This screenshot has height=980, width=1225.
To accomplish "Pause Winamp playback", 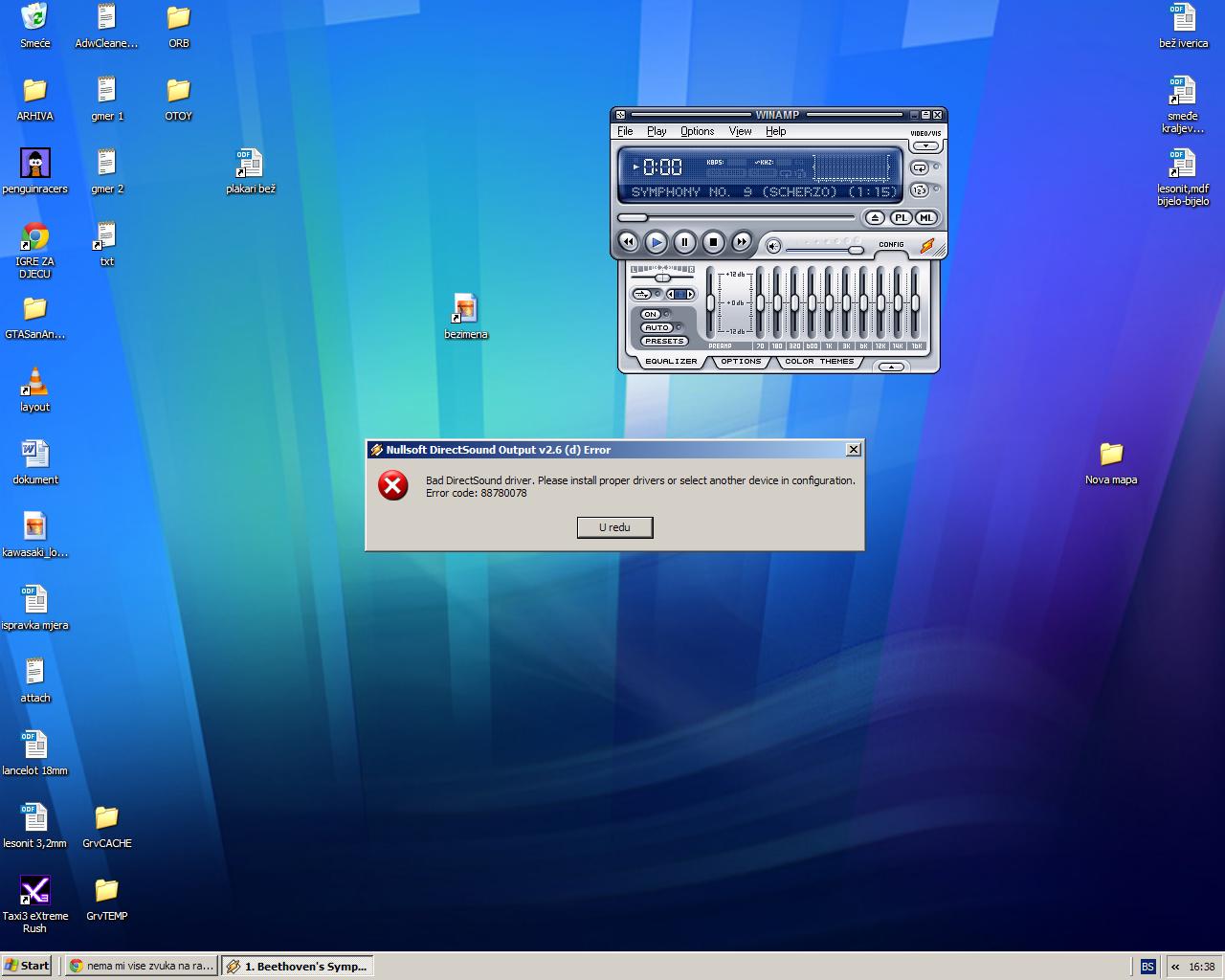I will (684, 243).
